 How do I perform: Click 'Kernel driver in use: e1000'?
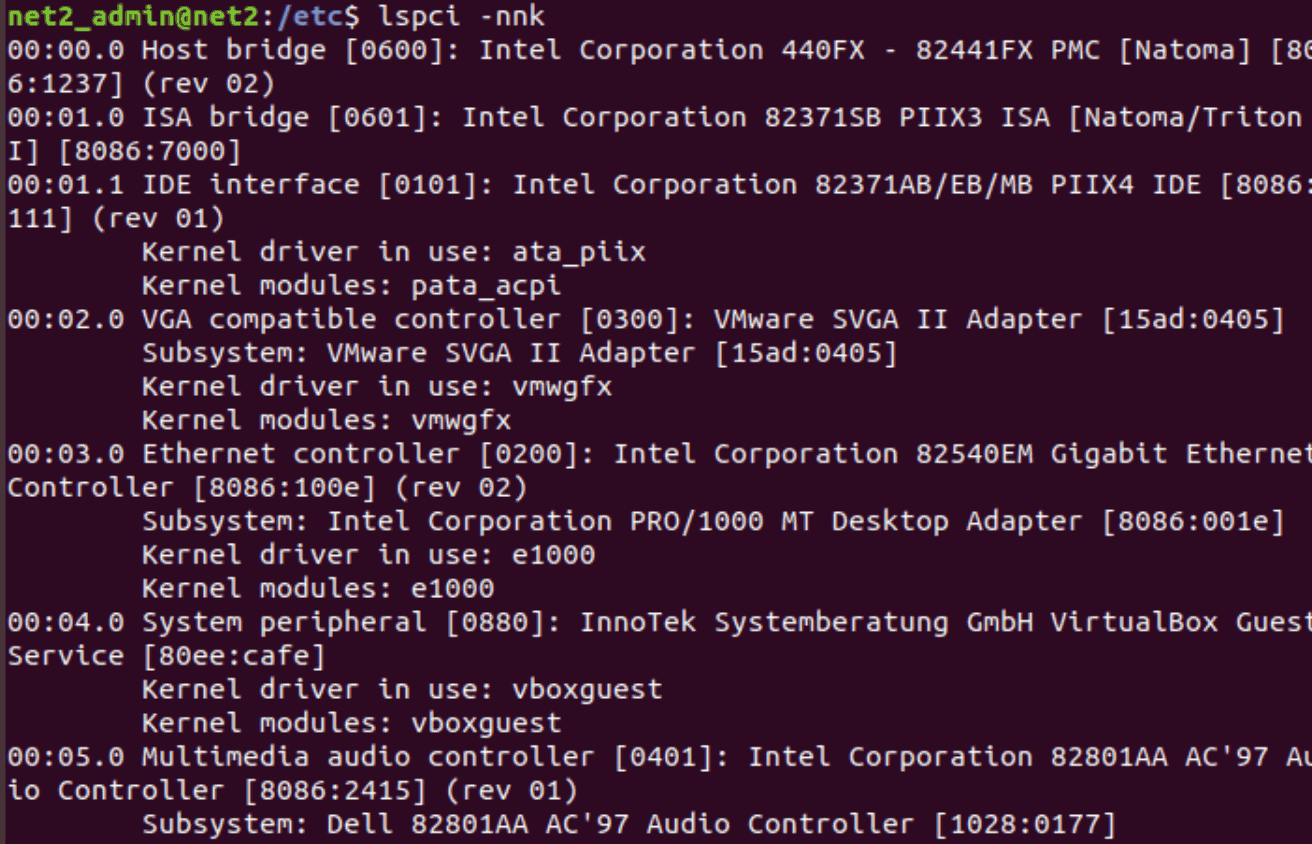click(x=369, y=554)
